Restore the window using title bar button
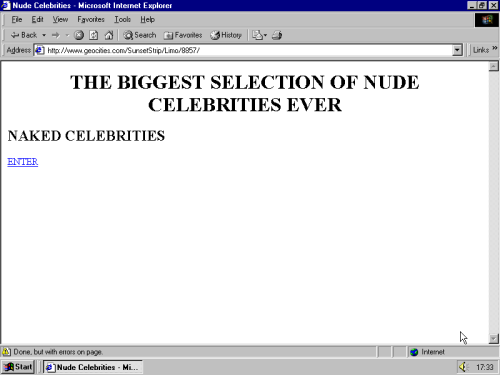The image size is (500, 375). coord(482,5)
